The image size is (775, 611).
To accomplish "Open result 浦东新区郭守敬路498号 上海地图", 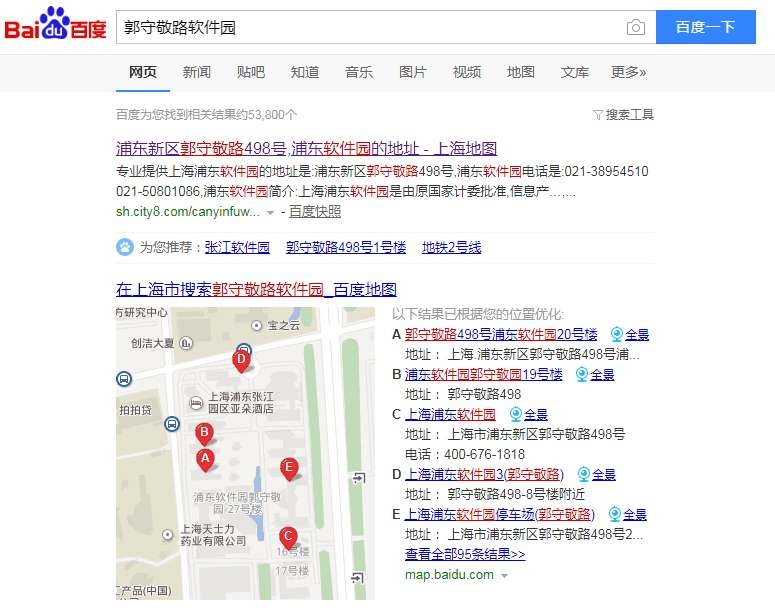I will pos(306,148).
